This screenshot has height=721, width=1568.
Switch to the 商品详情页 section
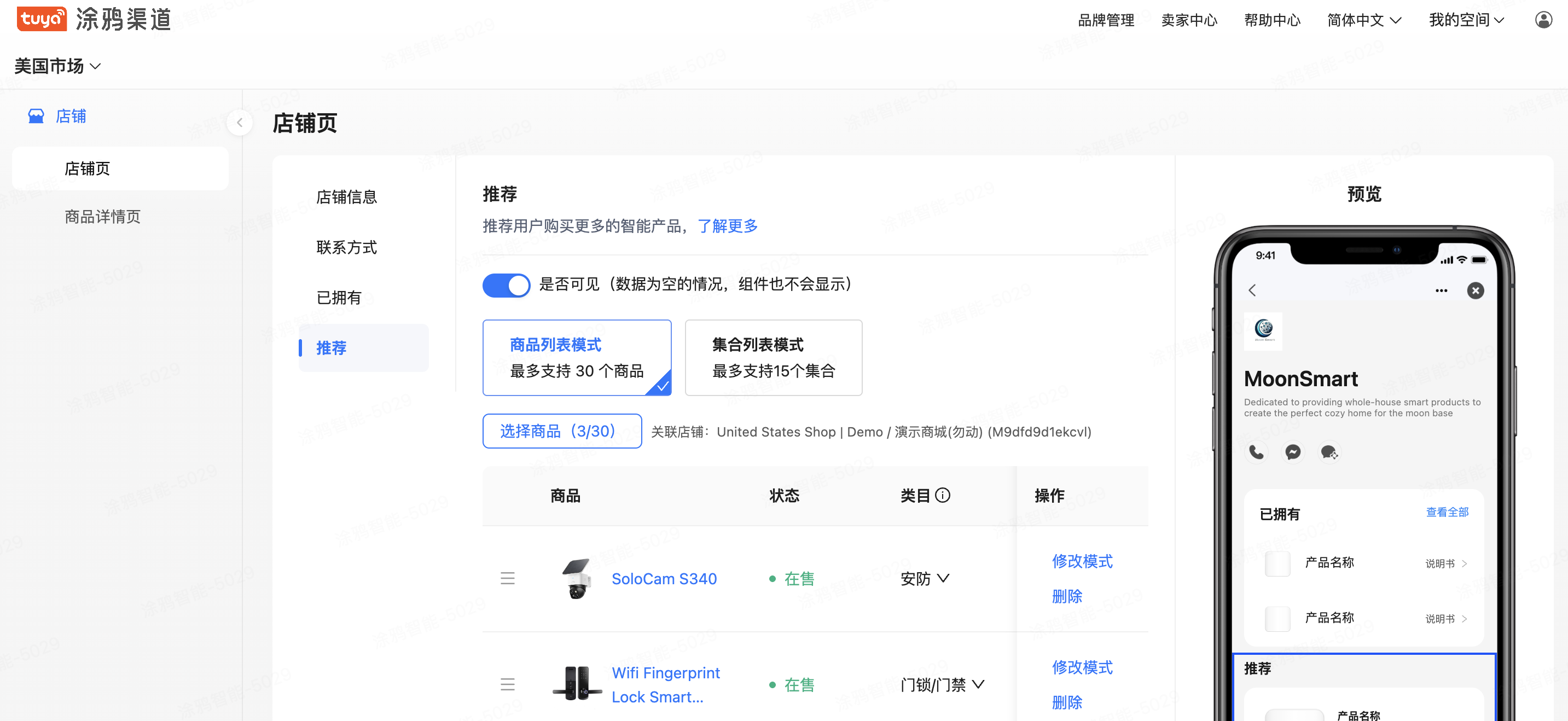tap(102, 217)
